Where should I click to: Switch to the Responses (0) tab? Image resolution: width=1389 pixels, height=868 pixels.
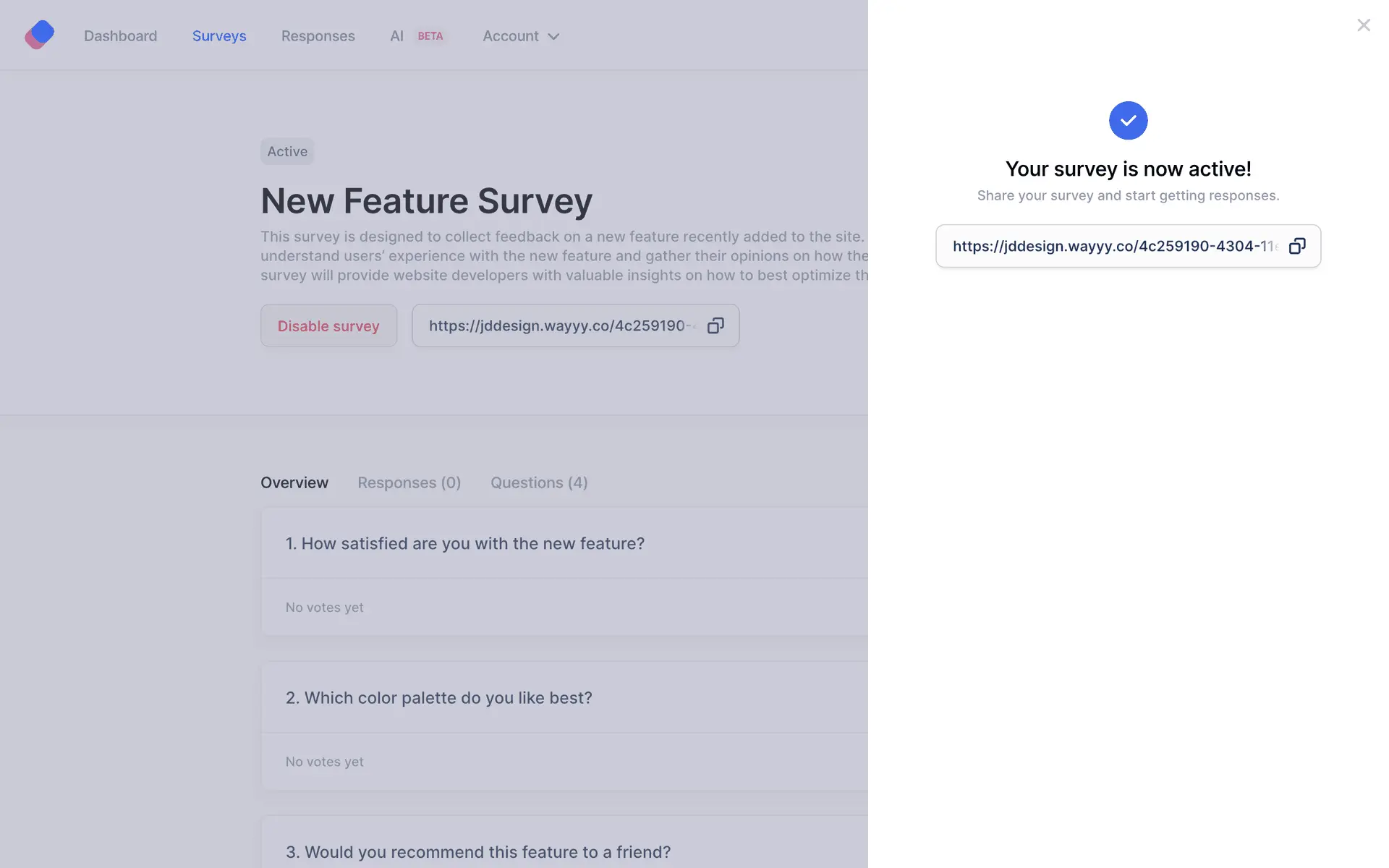[x=409, y=482]
